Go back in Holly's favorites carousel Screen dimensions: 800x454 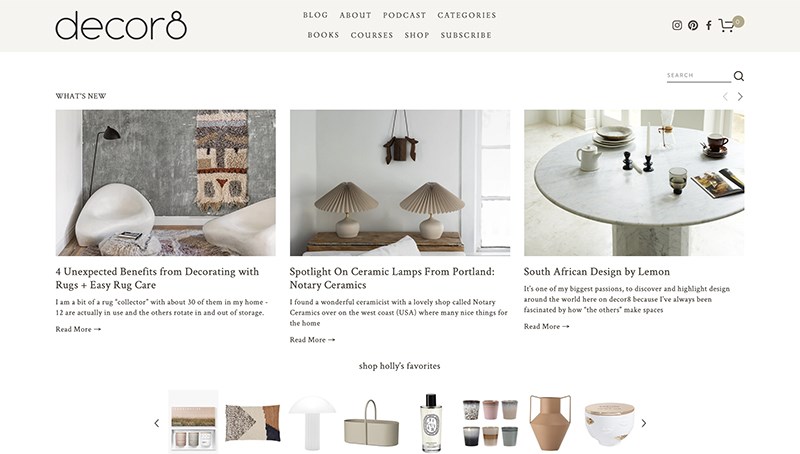point(157,423)
